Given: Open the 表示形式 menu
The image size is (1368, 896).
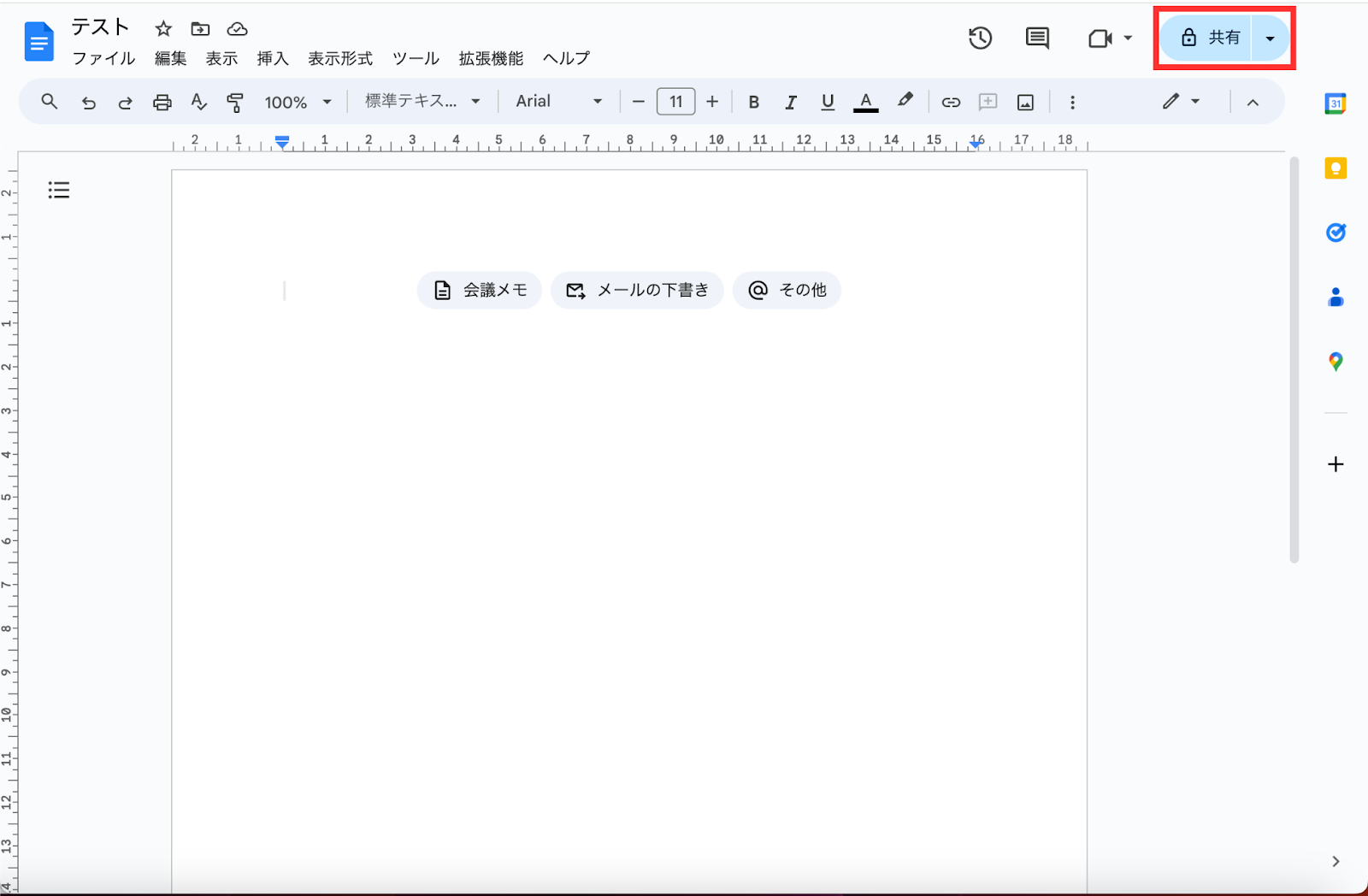Looking at the screenshot, I should tap(340, 58).
